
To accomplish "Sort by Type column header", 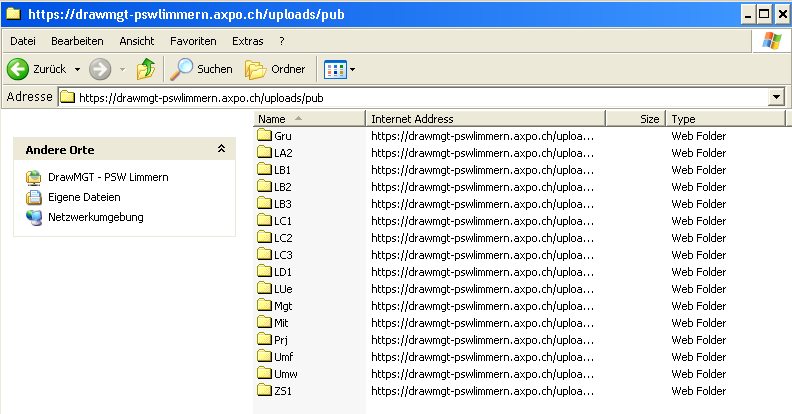I will (x=726, y=119).
